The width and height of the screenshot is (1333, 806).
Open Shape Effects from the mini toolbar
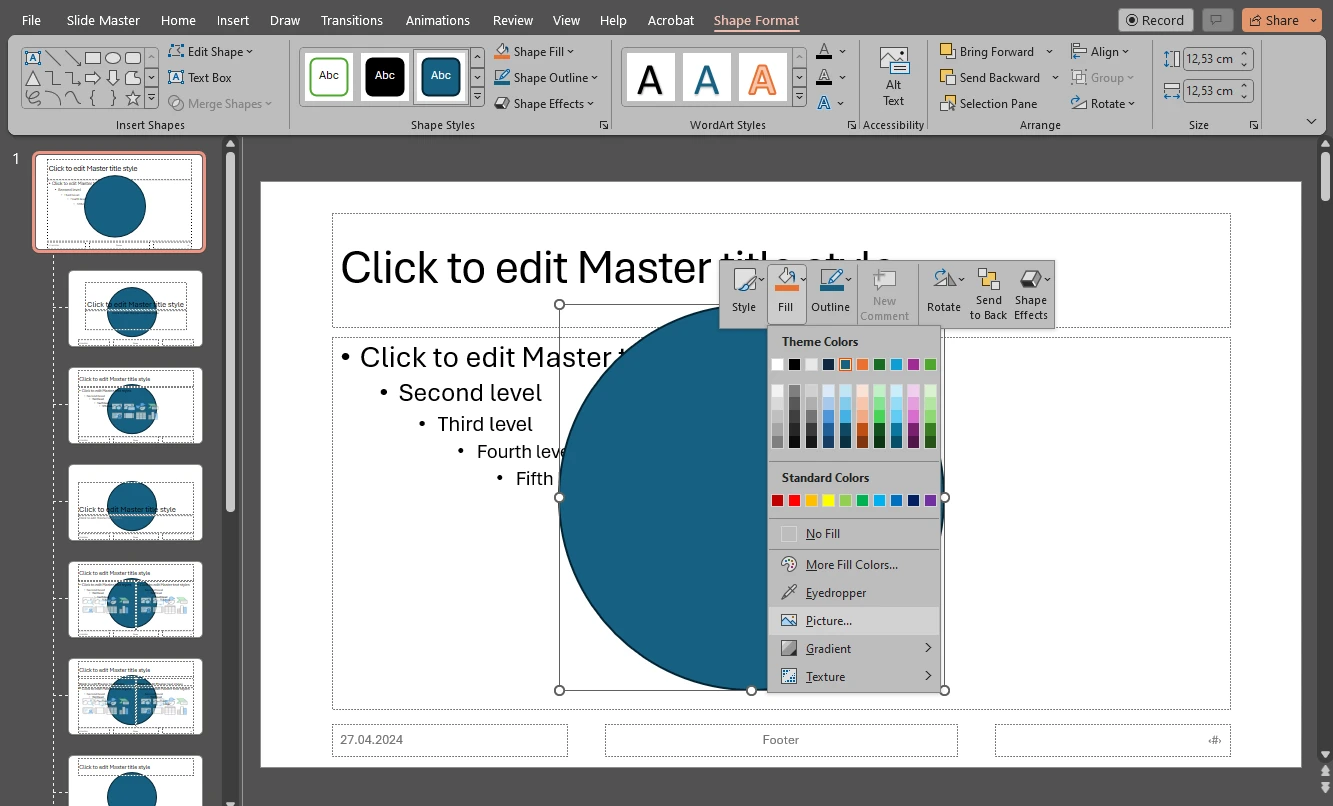point(1031,293)
